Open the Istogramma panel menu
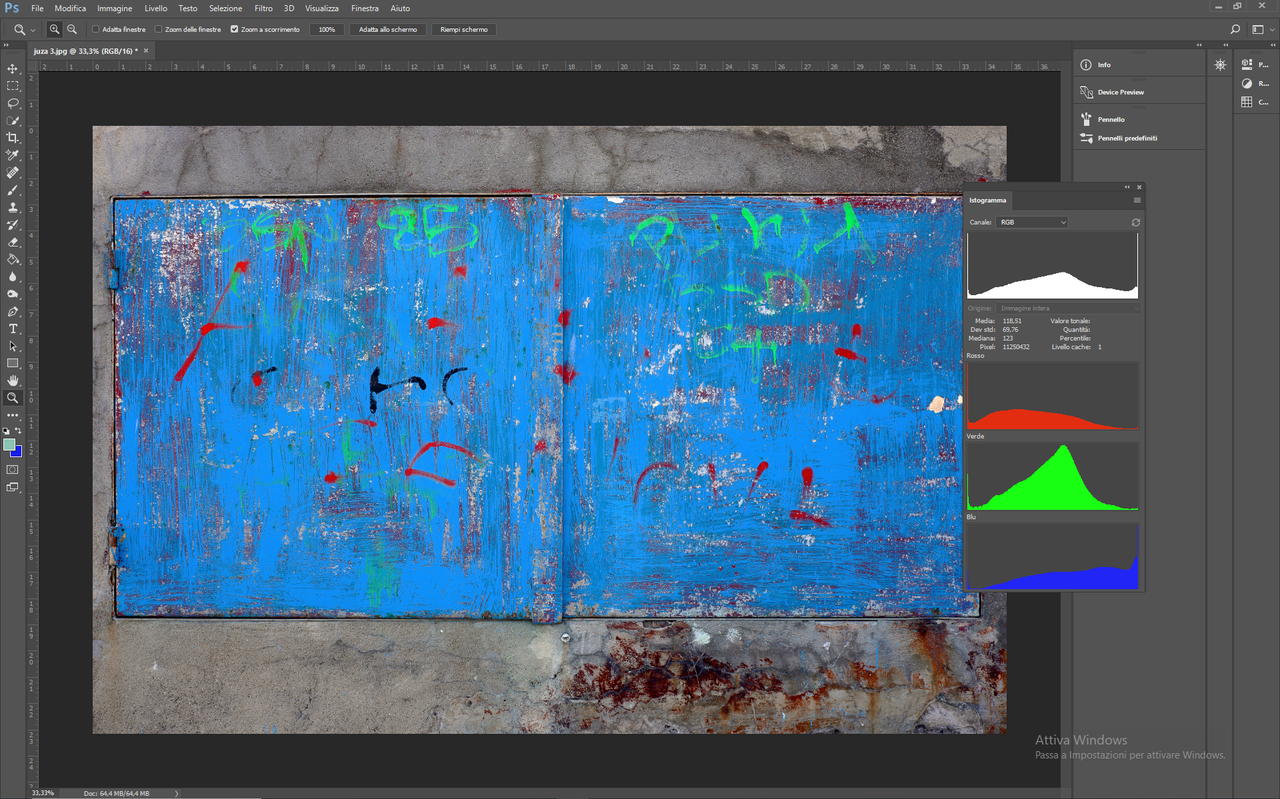Viewport: 1280px width, 799px height. point(1136,200)
